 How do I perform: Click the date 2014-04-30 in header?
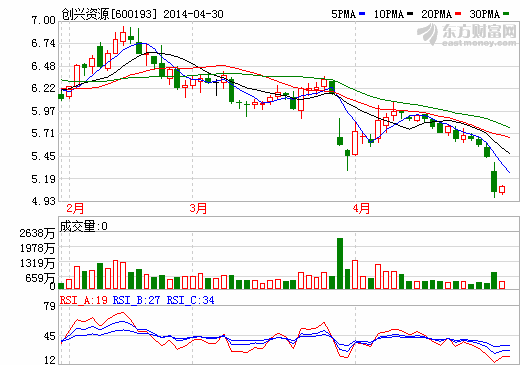point(194,14)
